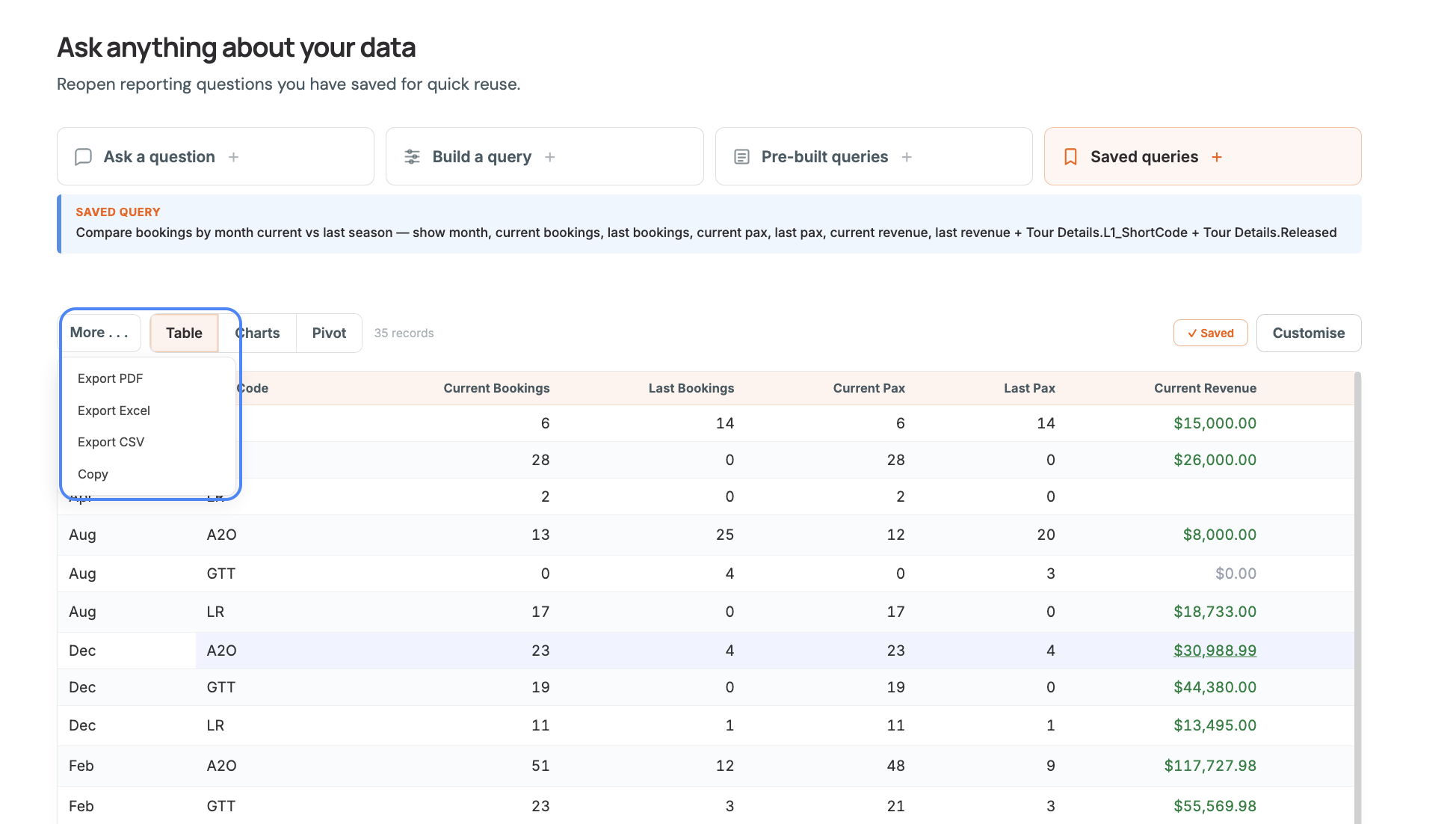Screen dimensions: 1456x824
Task: Click the table's vertical scrollbar
Action: [x=1357, y=597]
